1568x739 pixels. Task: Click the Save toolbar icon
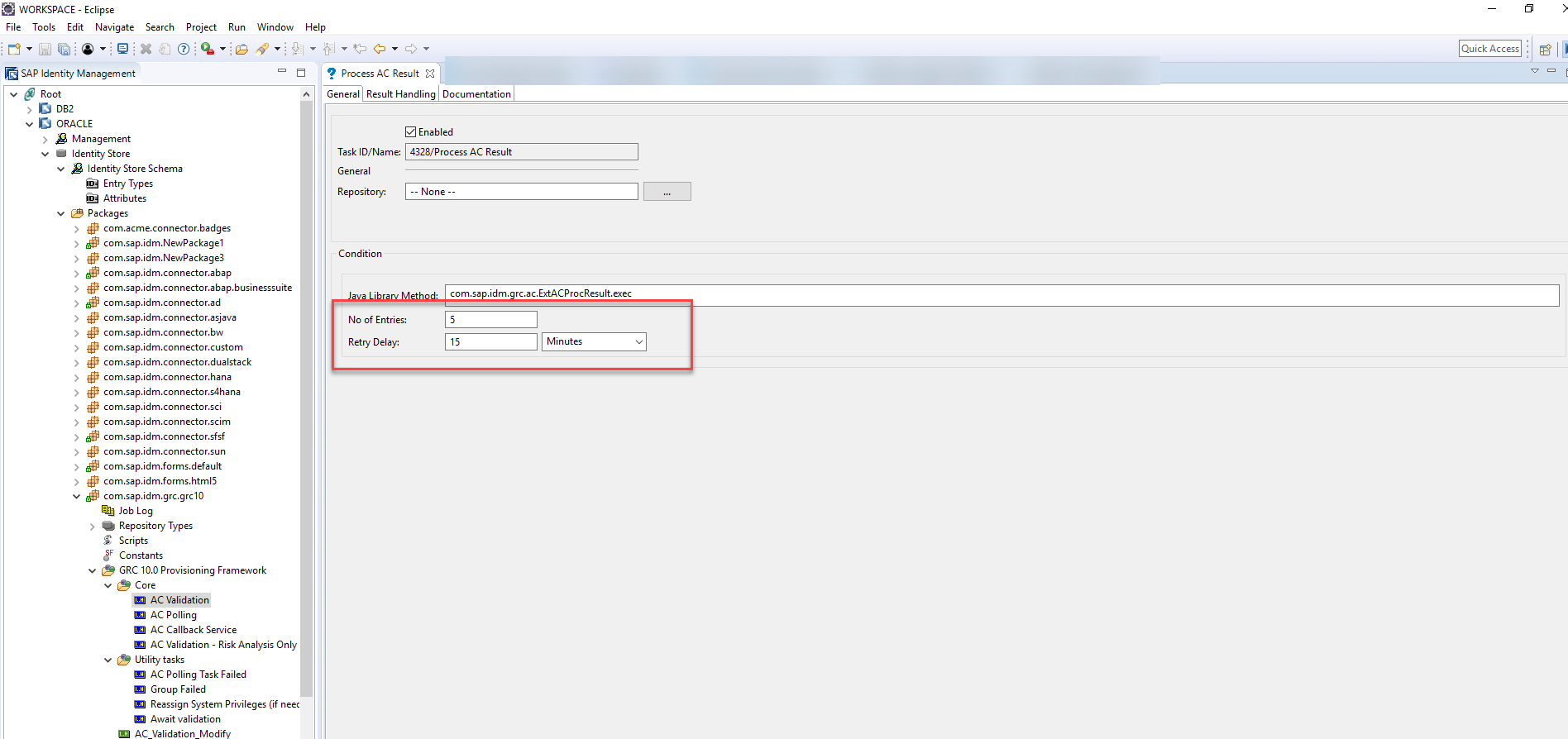[45, 49]
